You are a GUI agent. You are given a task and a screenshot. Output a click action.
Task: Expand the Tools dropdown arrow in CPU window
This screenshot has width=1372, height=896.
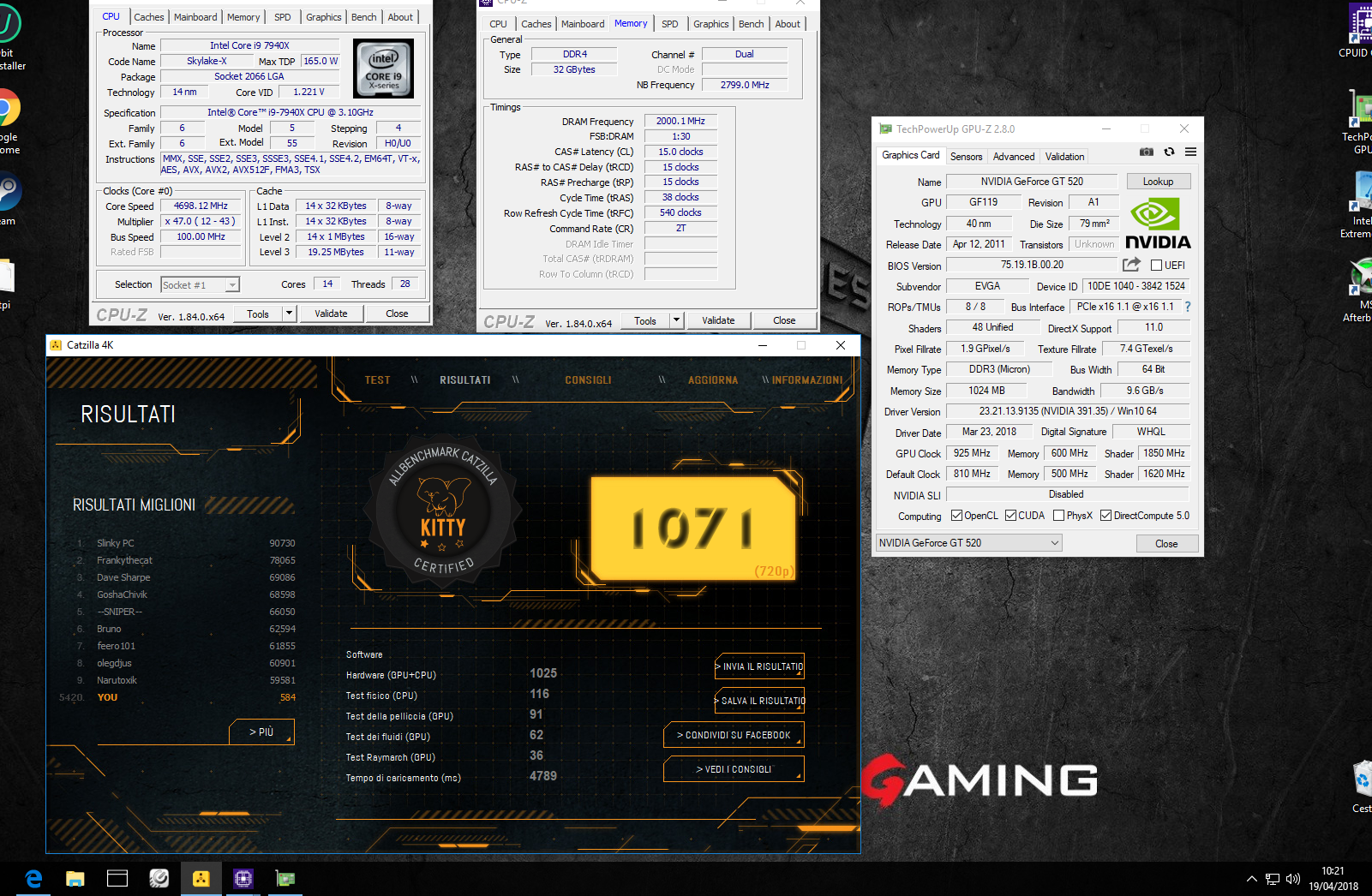[289, 314]
